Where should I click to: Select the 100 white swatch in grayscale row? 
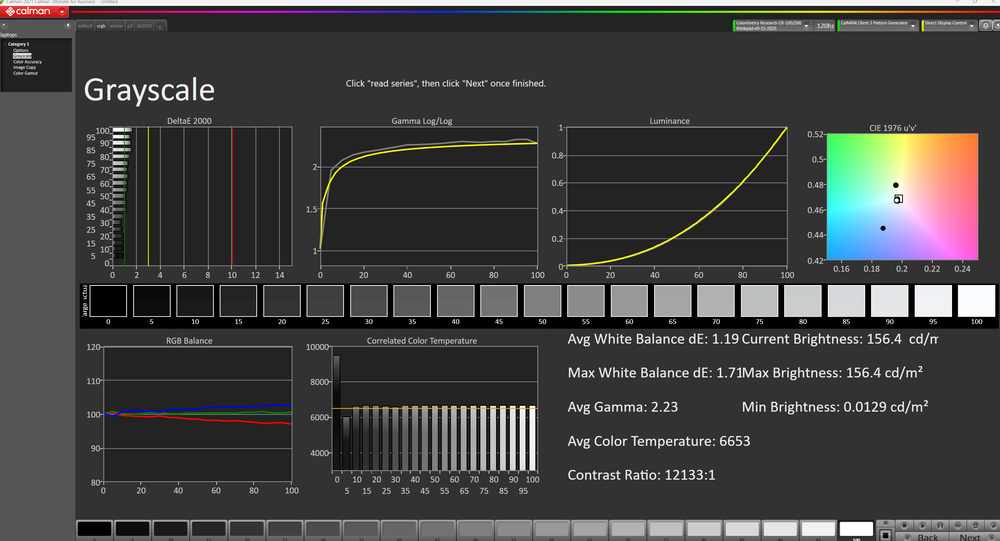[976, 300]
